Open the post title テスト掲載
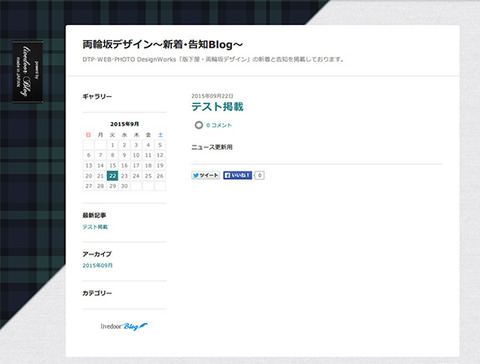The image size is (480, 364). 217,107
